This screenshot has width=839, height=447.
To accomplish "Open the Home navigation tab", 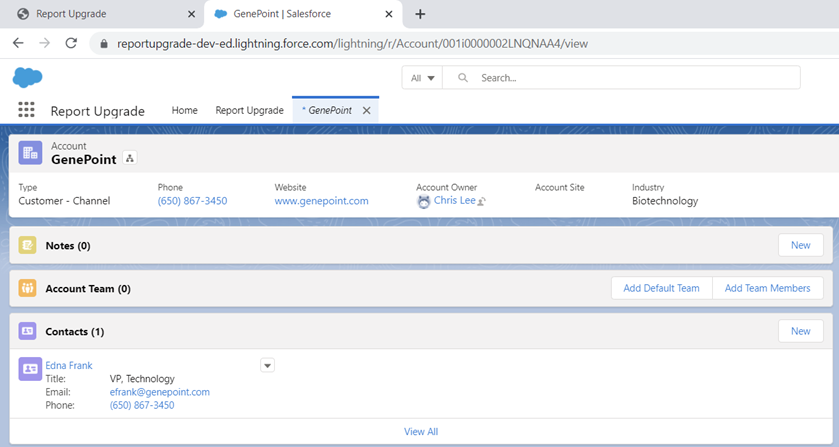I will pos(185,110).
